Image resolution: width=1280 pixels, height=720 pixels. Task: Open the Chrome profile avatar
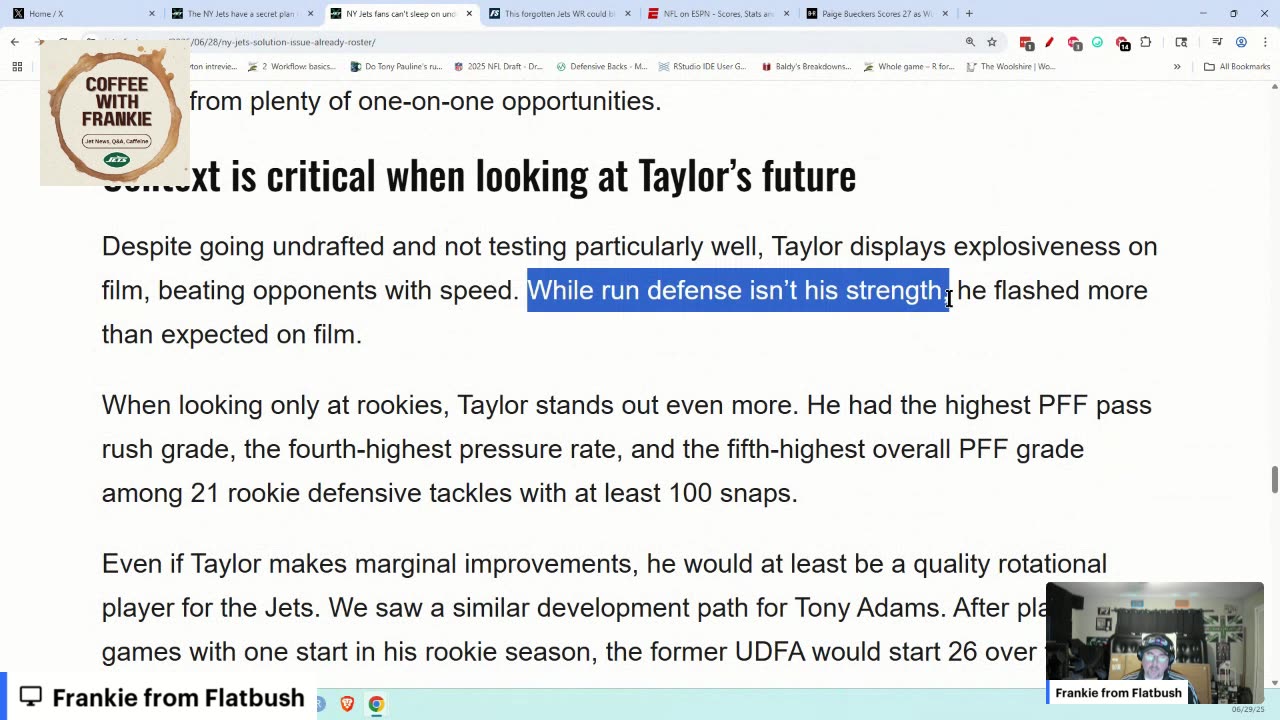click(1241, 42)
